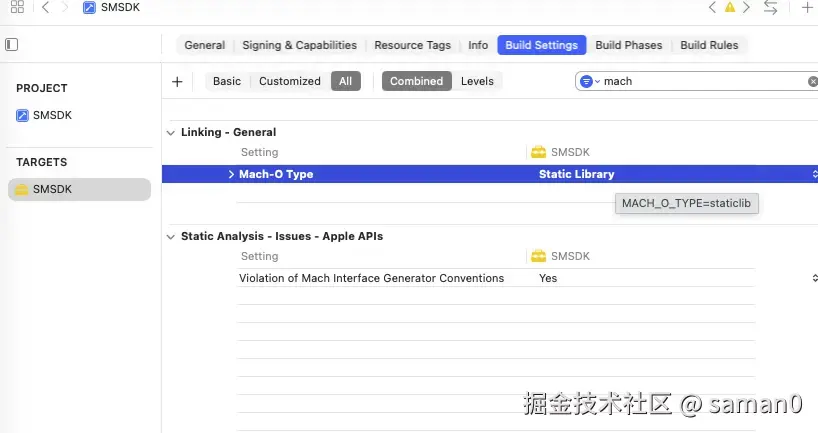Screen dimensions: 818x433
Task: Open Signing & Capabilities tab
Action: point(299,45)
